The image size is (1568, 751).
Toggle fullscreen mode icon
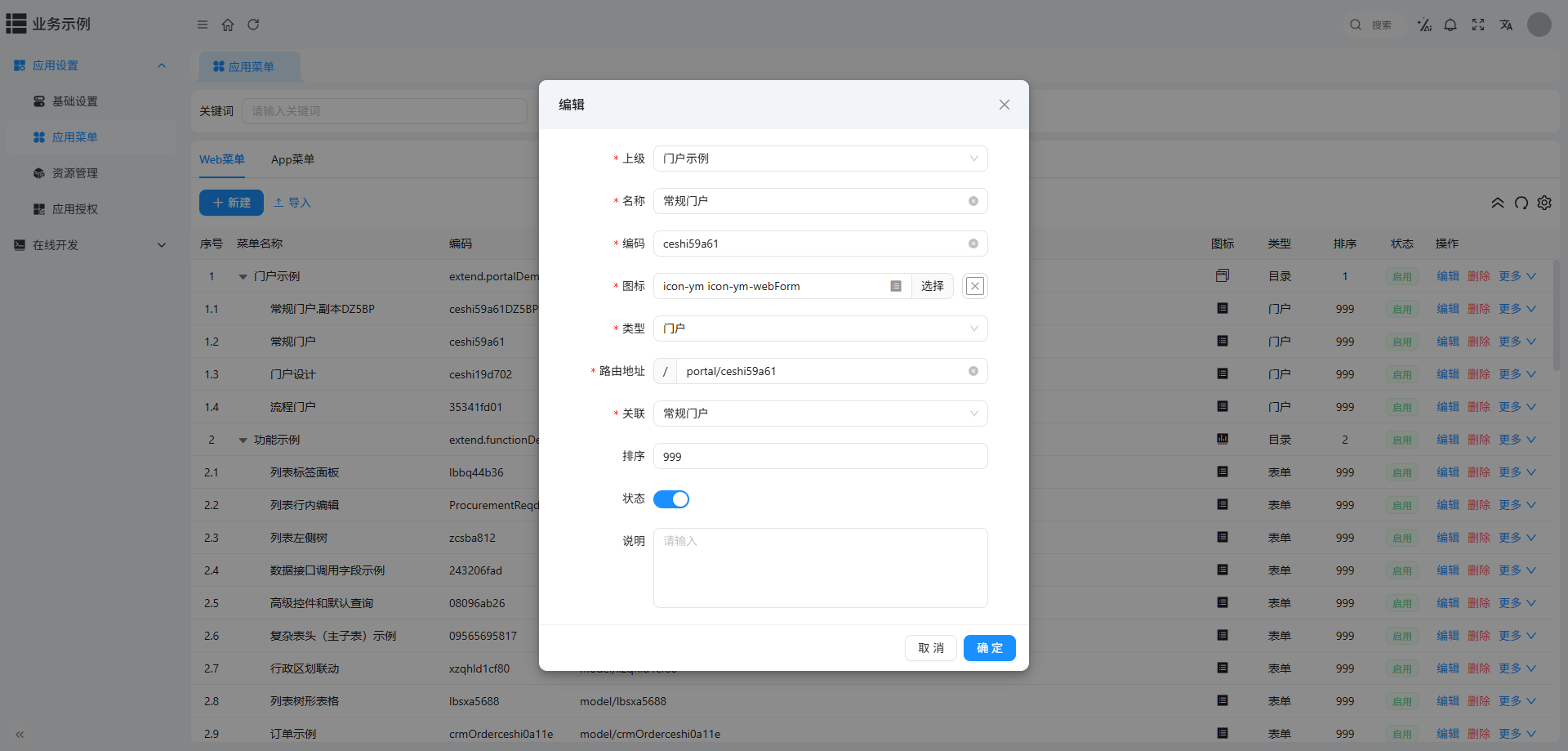(x=1478, y=25)
